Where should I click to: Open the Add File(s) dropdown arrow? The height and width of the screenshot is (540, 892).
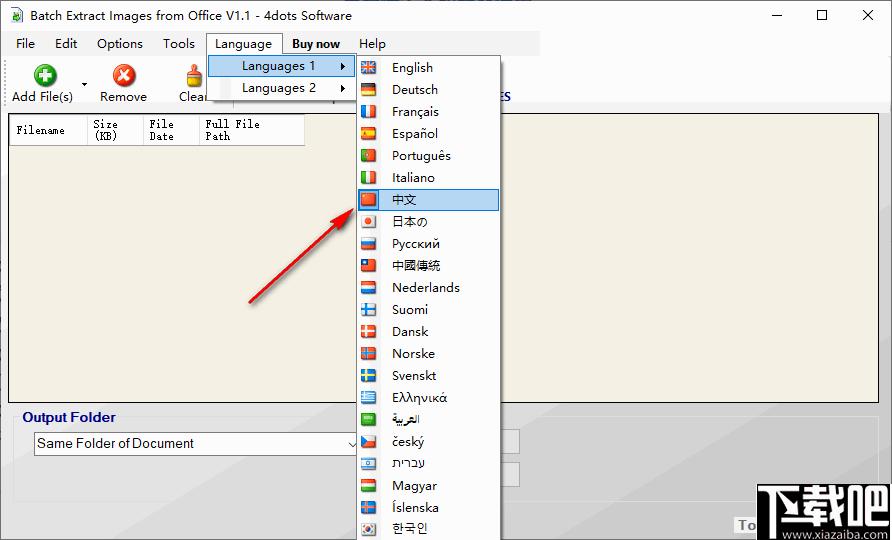click(84, 84)
